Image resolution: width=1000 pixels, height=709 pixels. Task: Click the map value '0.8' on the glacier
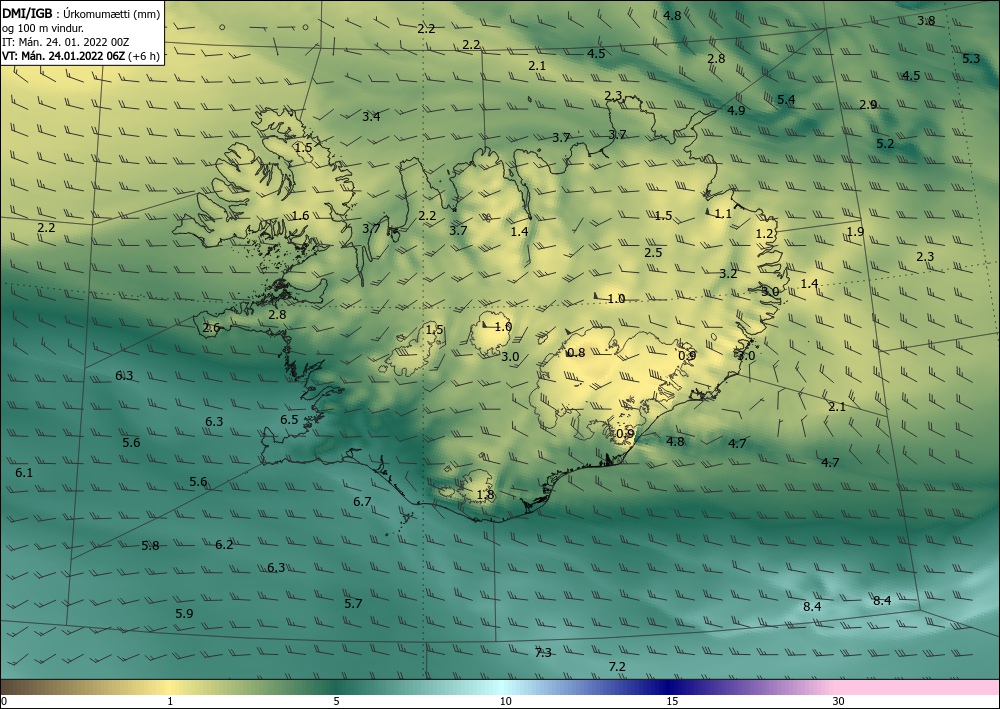(x=576, y=353)
